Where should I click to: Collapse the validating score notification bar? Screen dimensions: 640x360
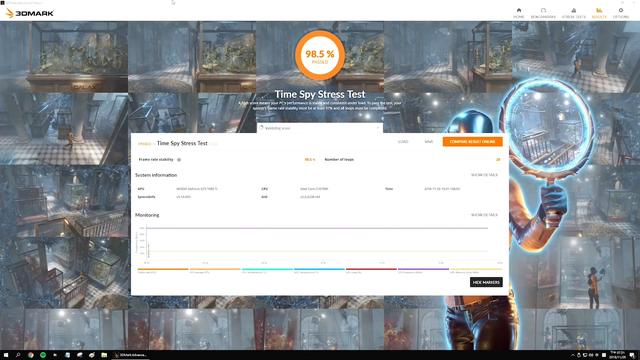point(378,128)
